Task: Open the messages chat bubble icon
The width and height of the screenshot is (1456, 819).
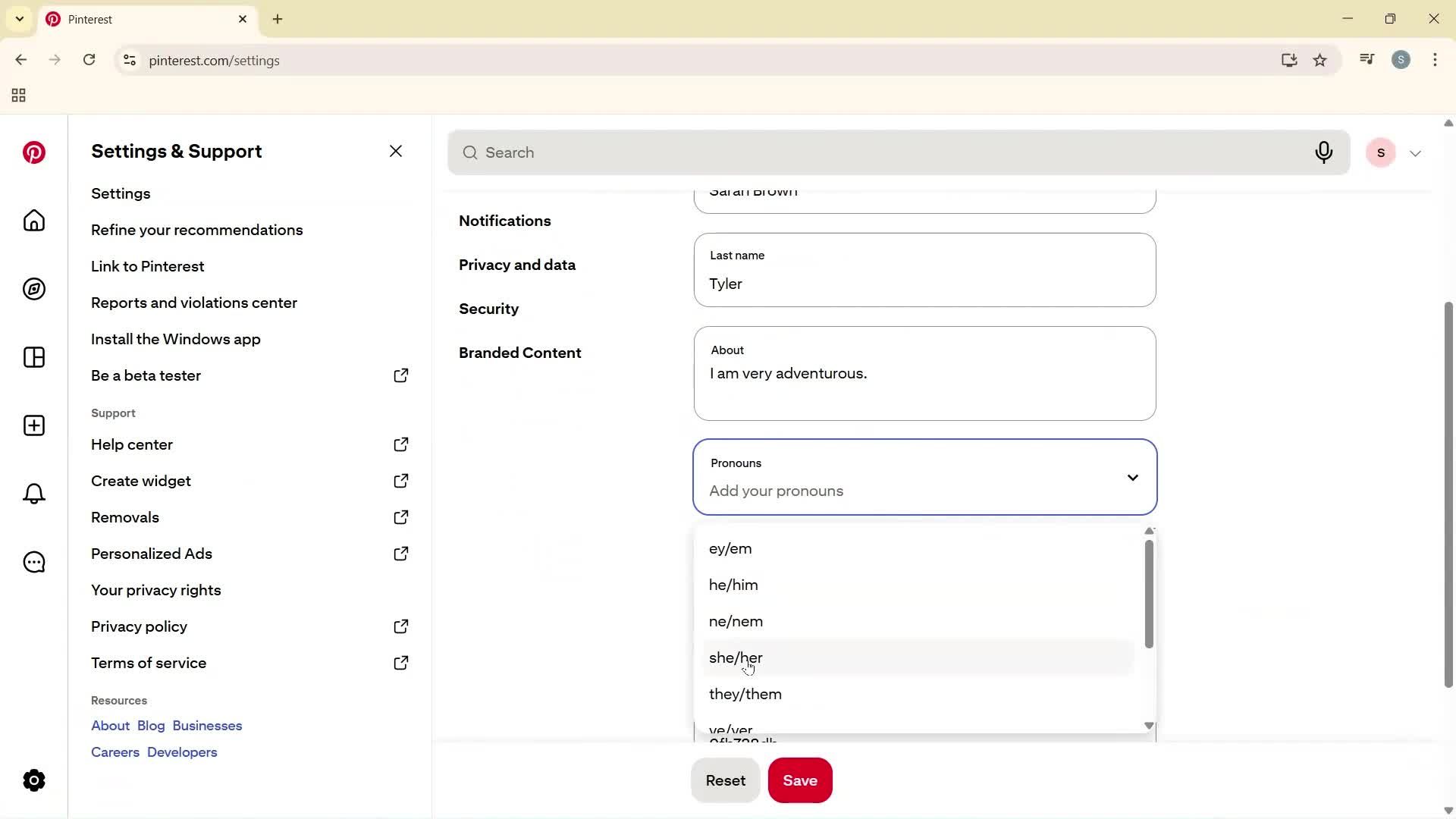Action: point(33,562)
